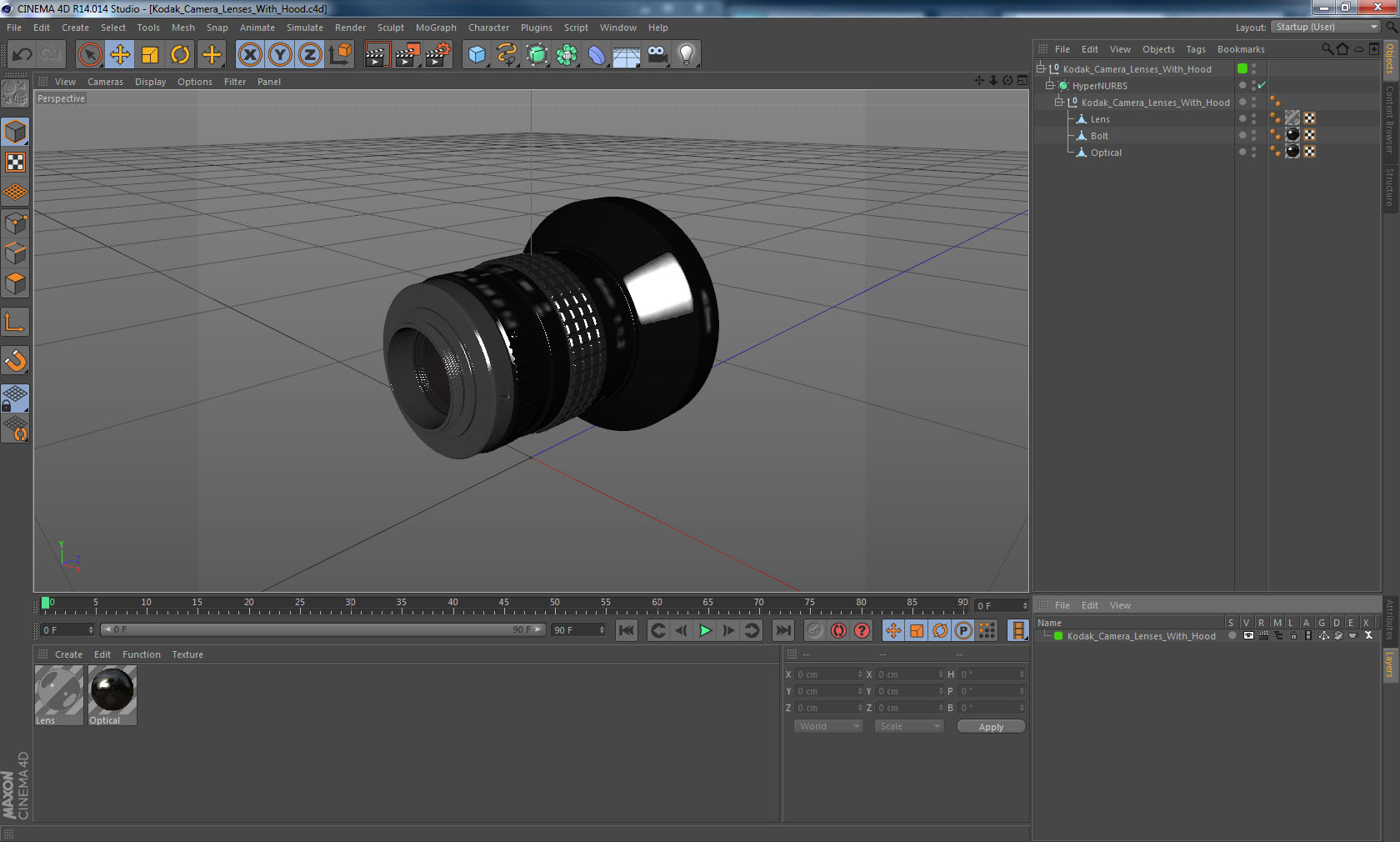Screen dimensions: 1400x842
Task: Switch to Texture mode checkered icon
Action: click(15, 162)
